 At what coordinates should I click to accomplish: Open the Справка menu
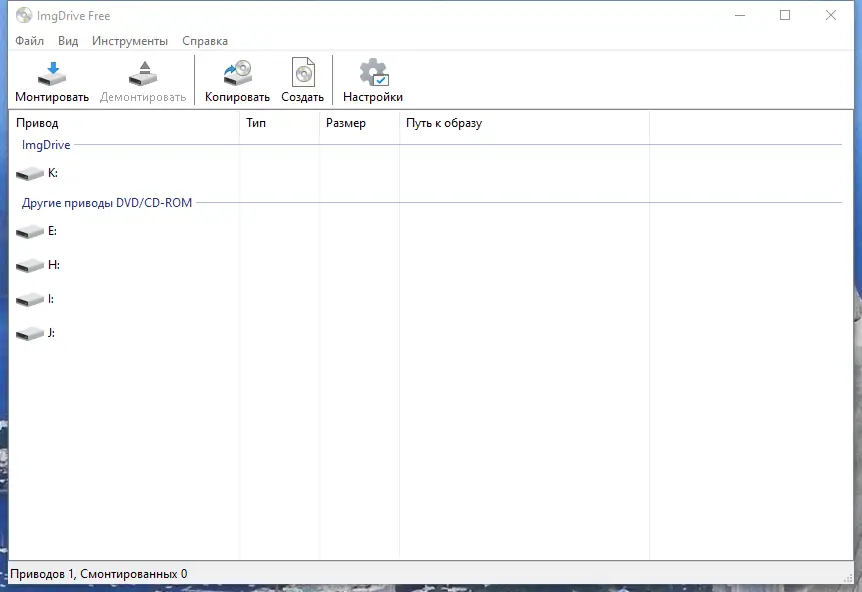pos(205,41)
